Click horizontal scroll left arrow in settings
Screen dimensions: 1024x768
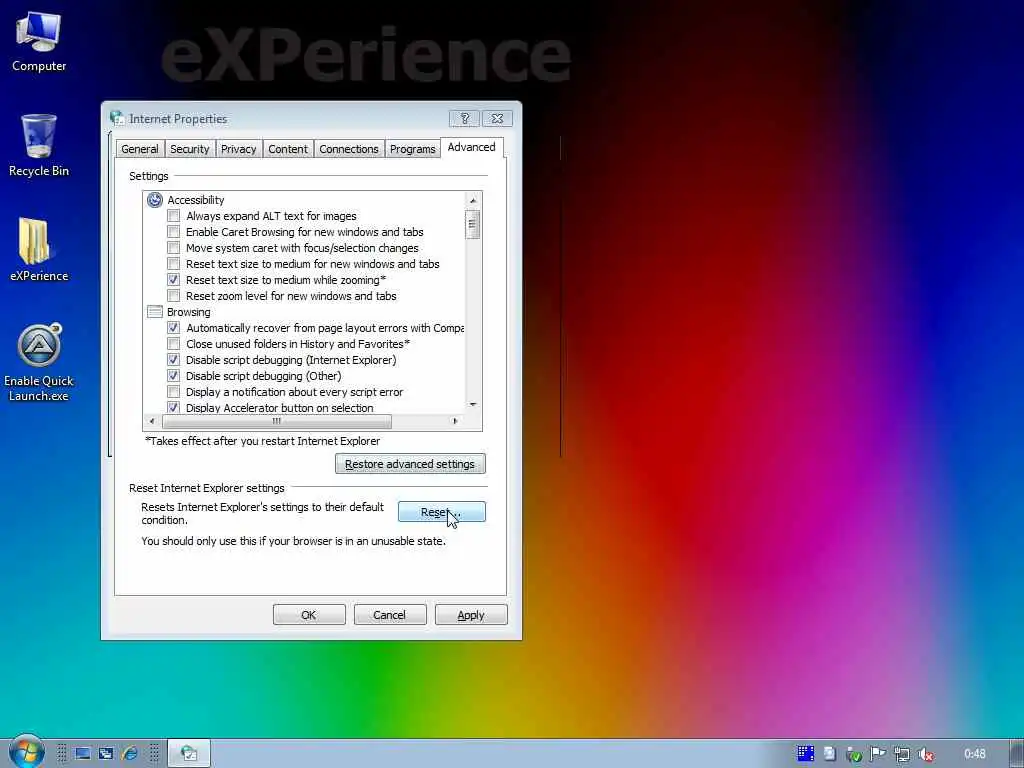[152, 421]
